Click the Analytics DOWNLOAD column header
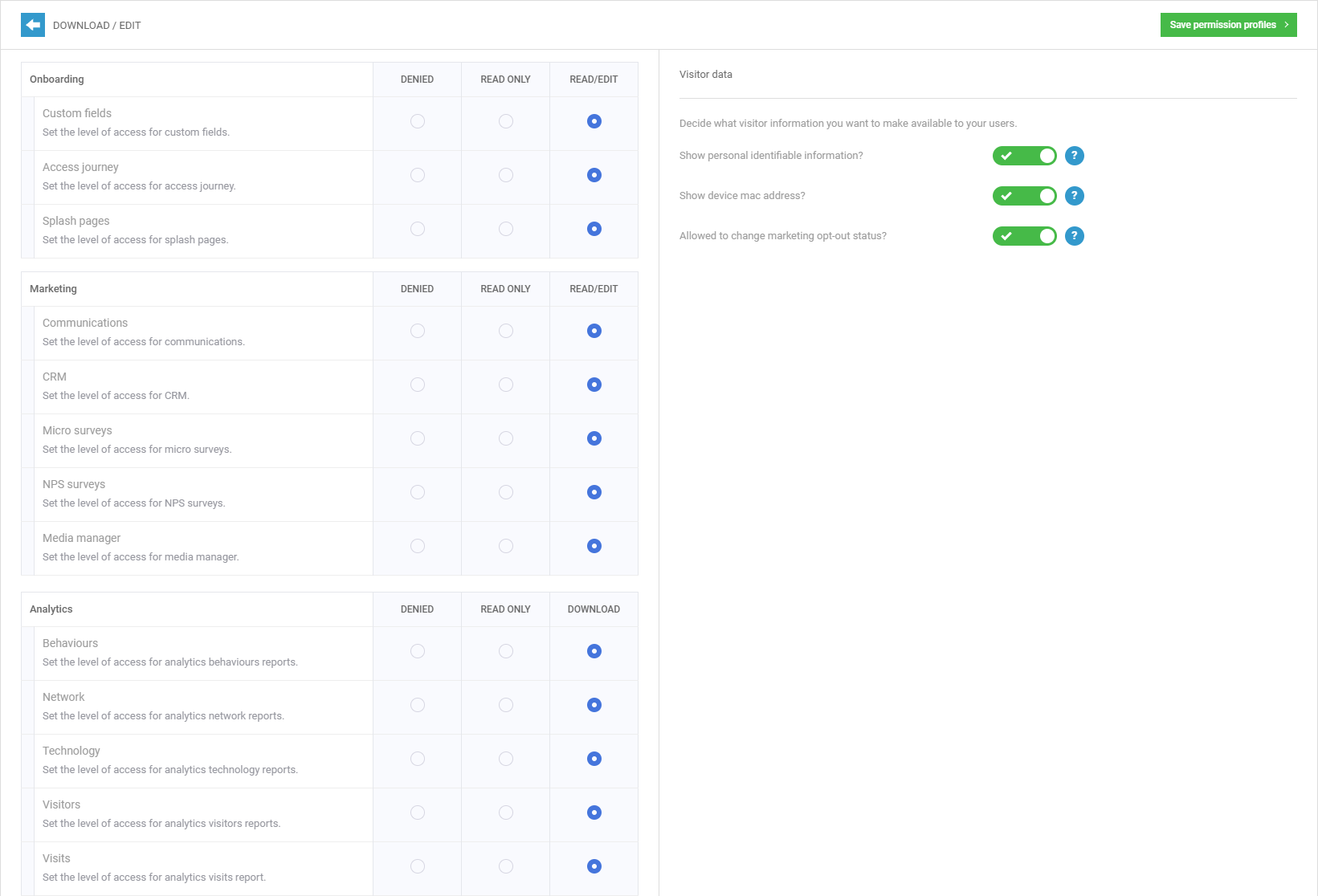The image size is (1318, 896). point(594,609)
